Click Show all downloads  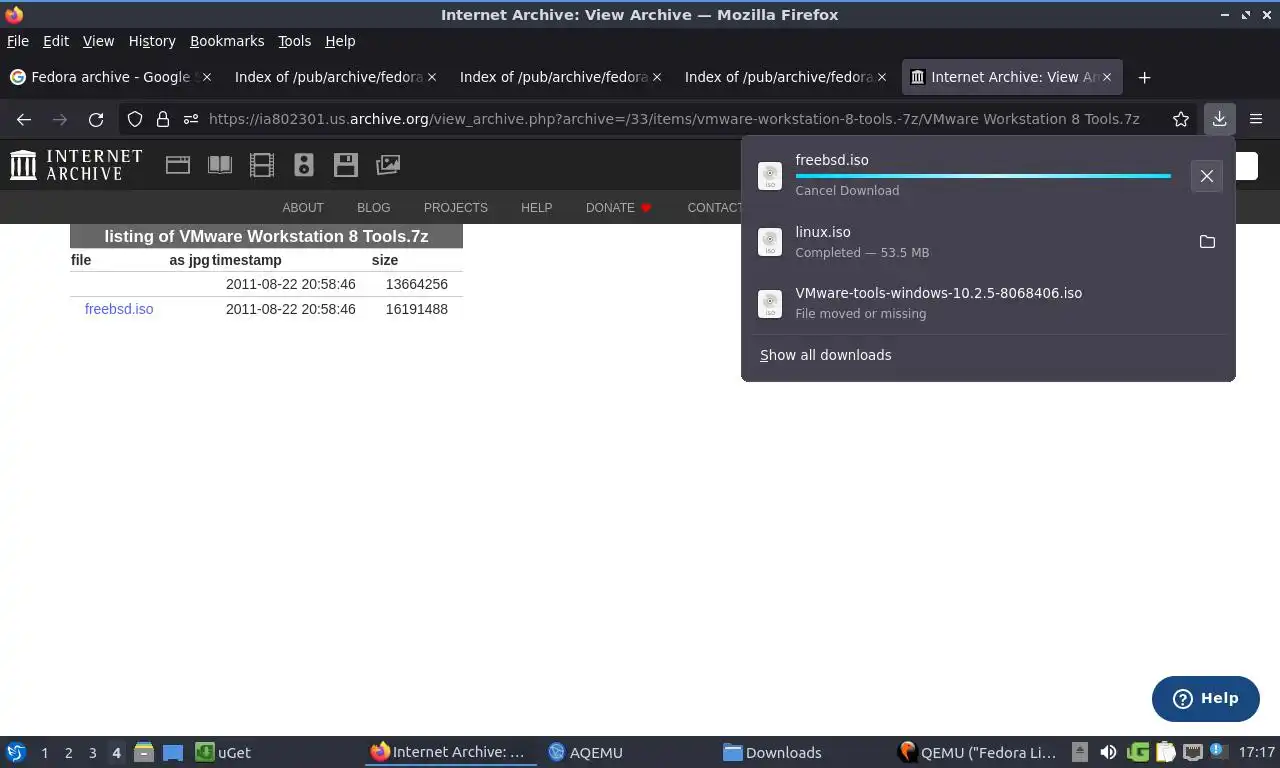pos(825,355)
